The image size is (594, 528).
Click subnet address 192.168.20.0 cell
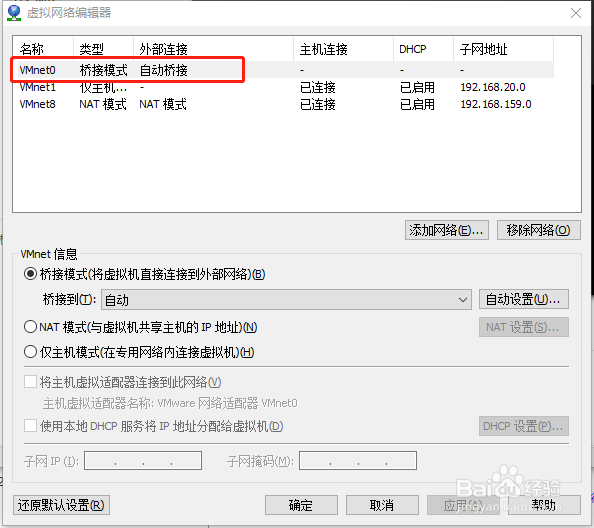click(493, 87)
